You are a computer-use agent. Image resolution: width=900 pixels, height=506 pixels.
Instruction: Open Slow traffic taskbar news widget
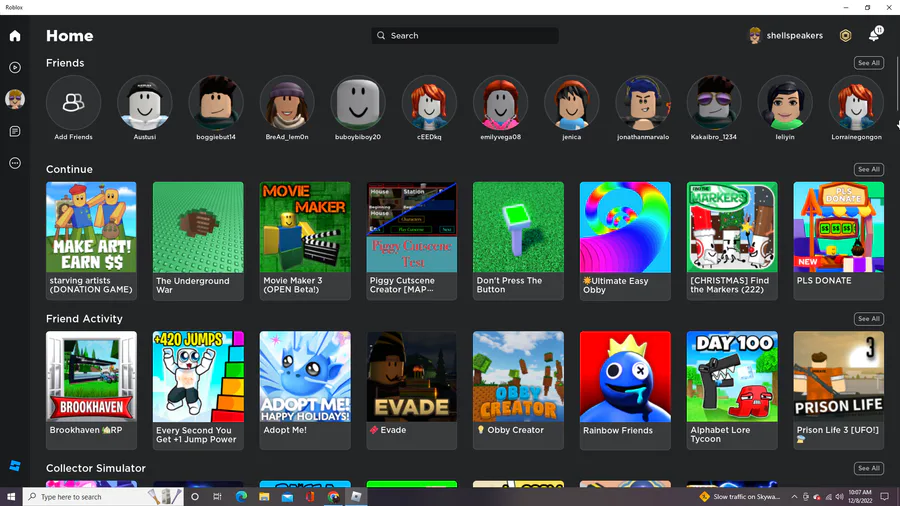pyautogui.click(x=740, y=497)
